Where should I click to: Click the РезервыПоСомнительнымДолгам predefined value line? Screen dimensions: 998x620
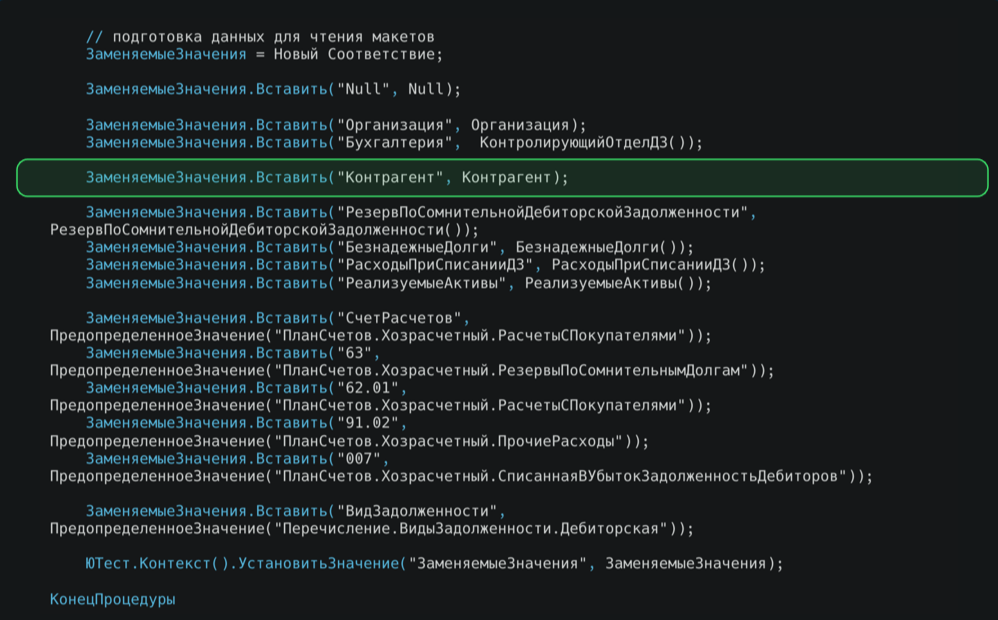[x=412, y=370]
